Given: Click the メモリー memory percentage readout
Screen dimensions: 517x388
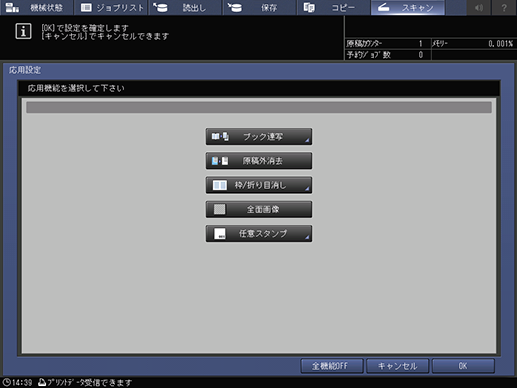Looking at the screenshot, I should (500, 44).
